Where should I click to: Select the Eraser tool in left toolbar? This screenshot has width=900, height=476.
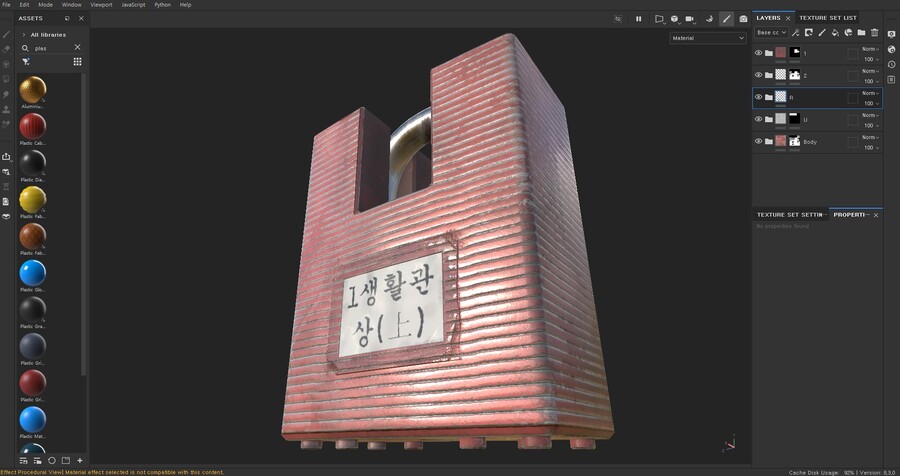pos(6,49)
